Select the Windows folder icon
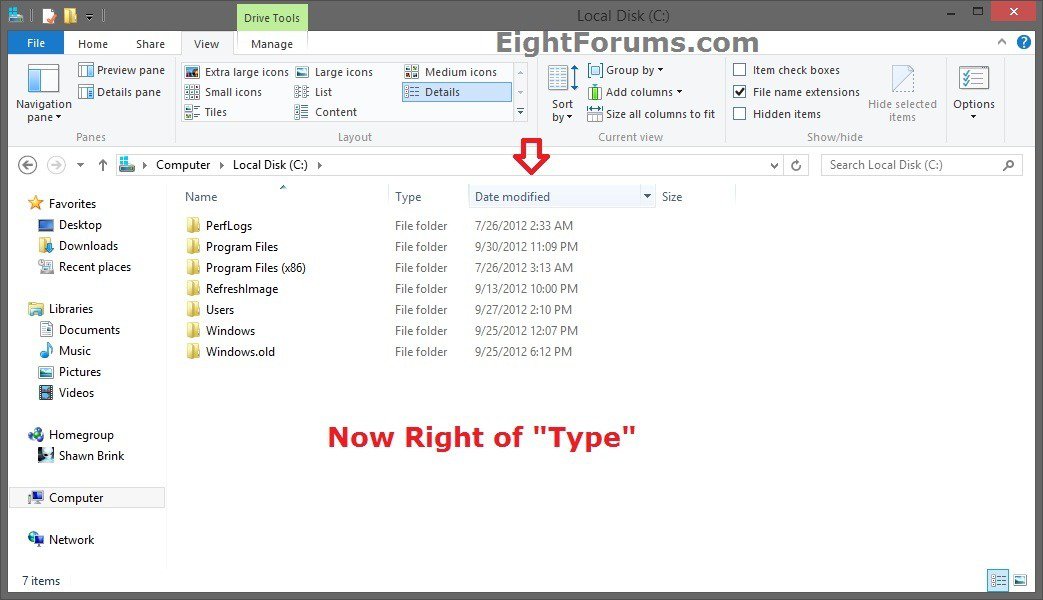 pyautogui.click(x=193, y=331)
